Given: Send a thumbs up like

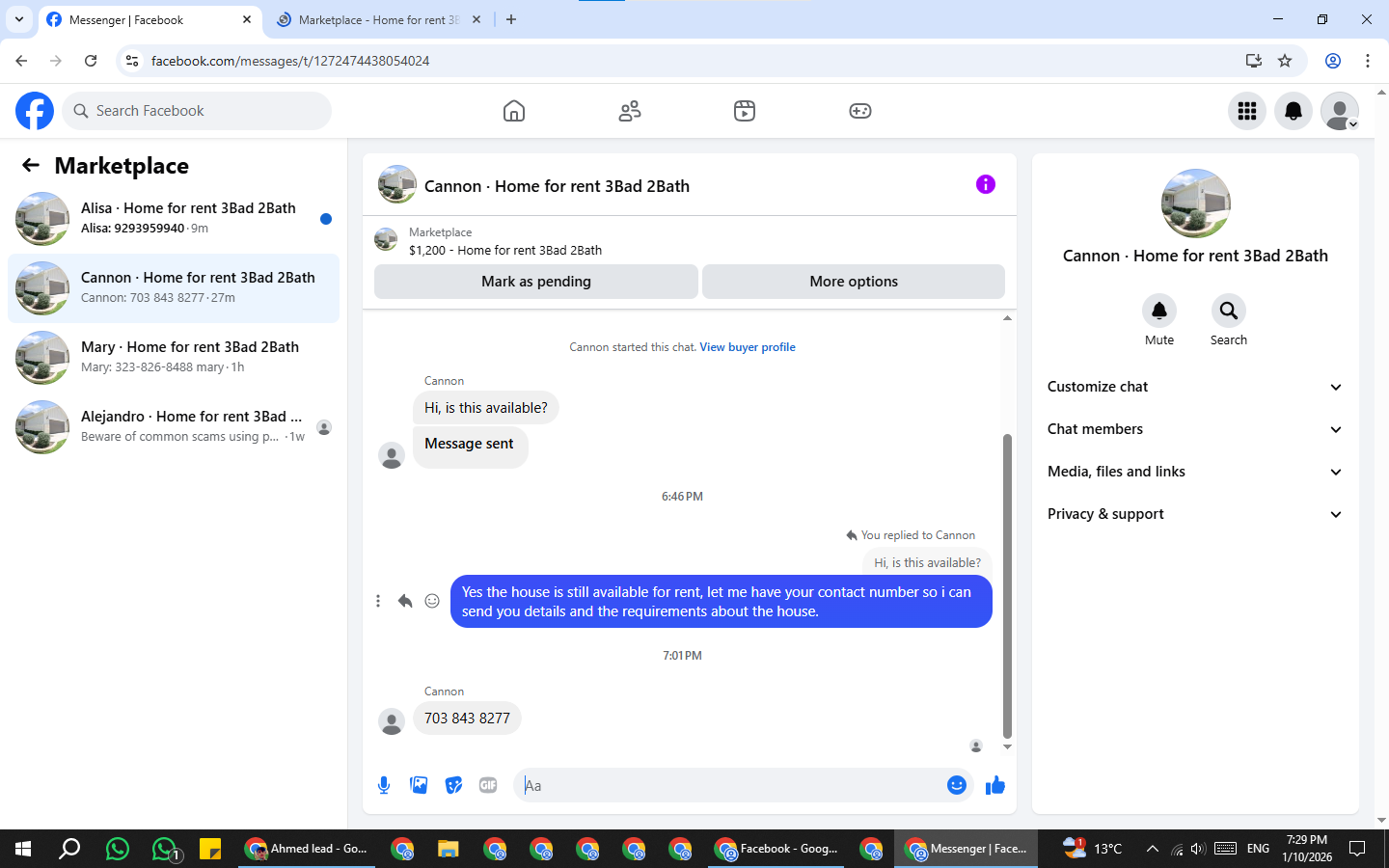Looking at the screenshot, I should pyautogui.click(x=995, y=785).
